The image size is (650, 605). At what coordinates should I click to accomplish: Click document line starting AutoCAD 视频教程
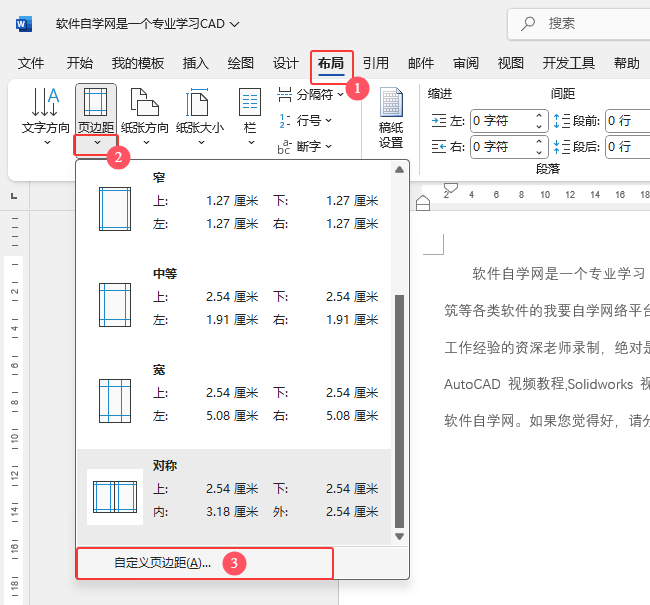547,384
